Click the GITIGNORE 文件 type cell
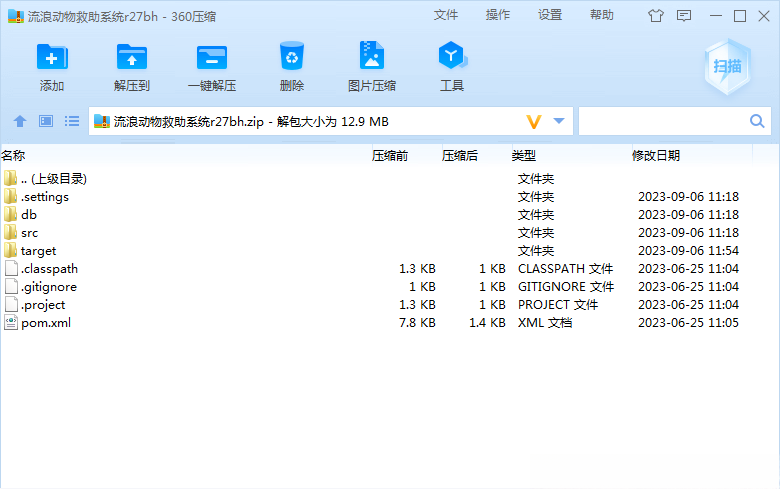 point(566,287)
